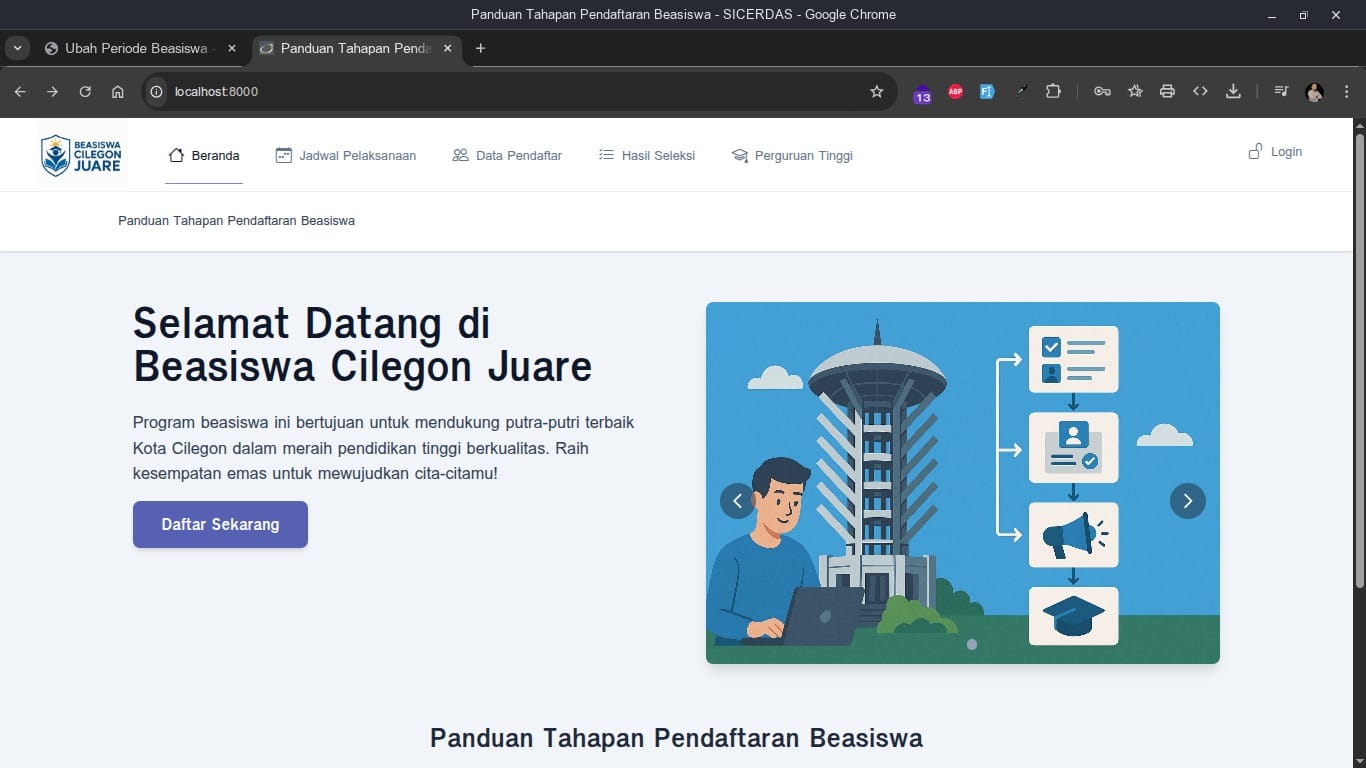The width and height of the screenshot is (1366, 768).
Task: Click the Login link
Action: point(1275,152)
